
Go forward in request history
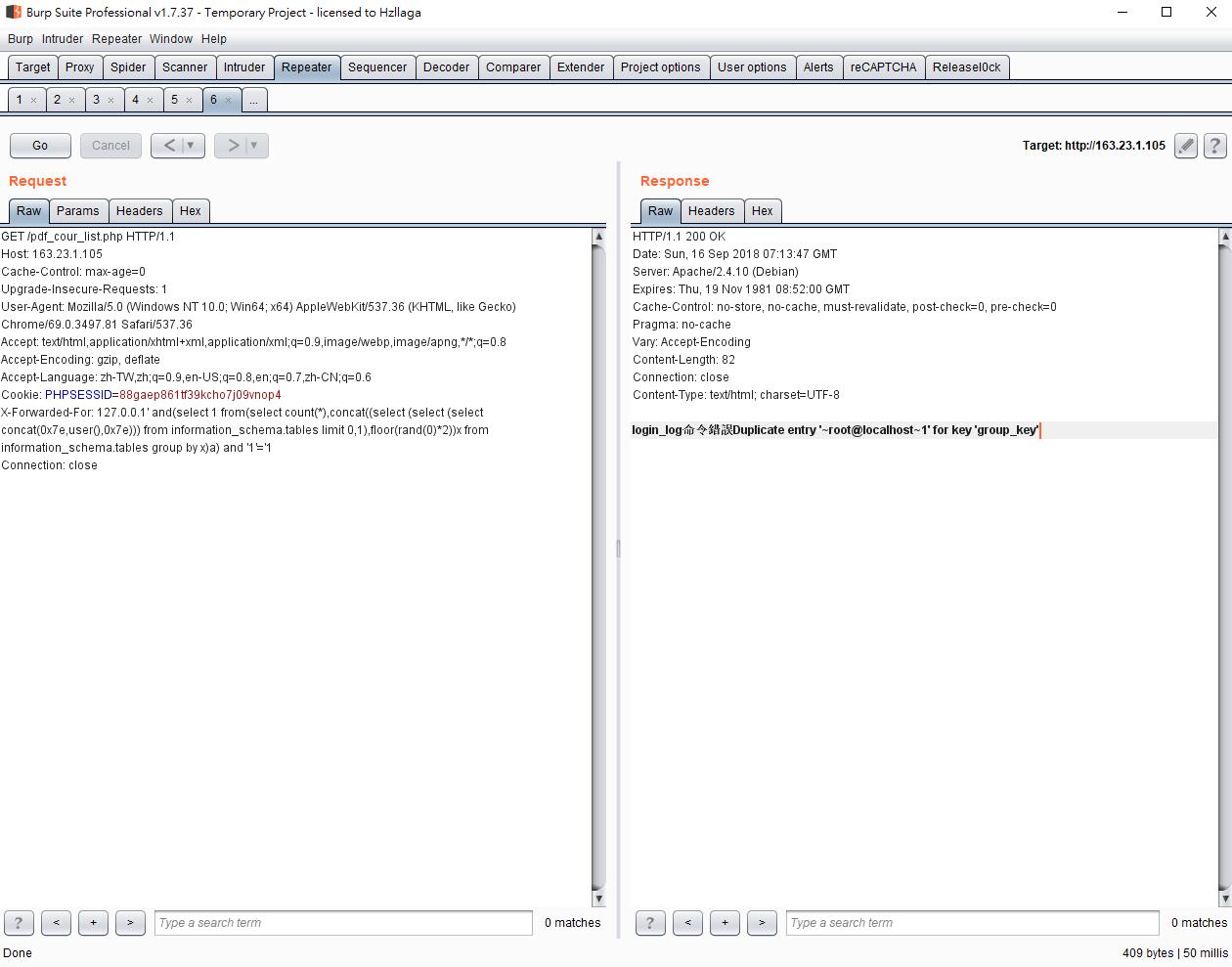coord(232,146)
